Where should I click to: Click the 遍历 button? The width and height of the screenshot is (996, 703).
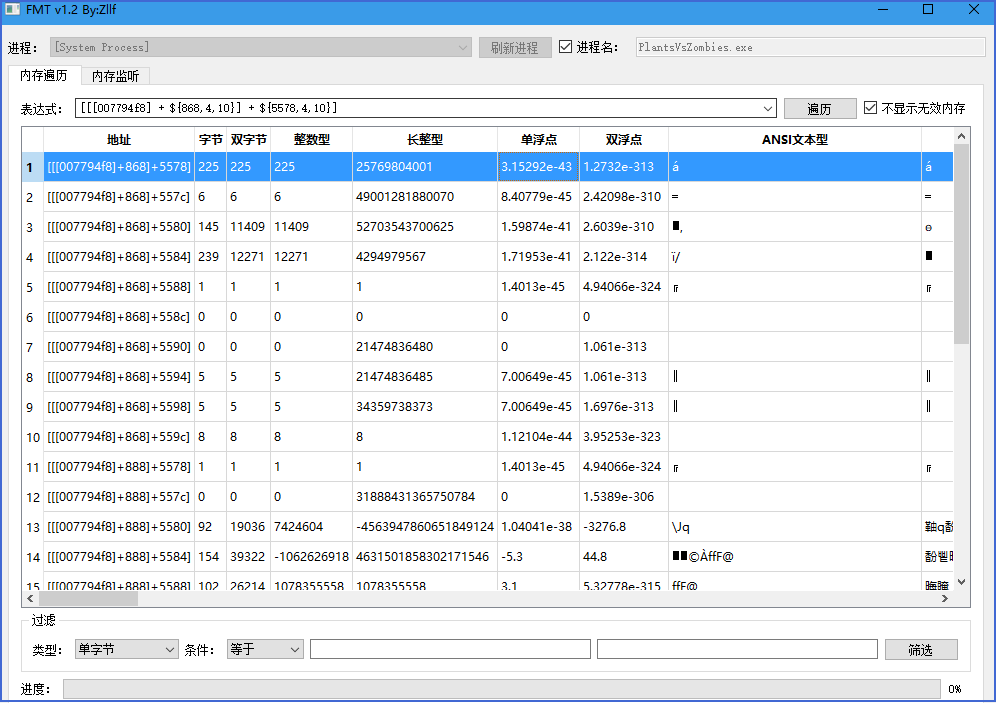pos(819,109)
